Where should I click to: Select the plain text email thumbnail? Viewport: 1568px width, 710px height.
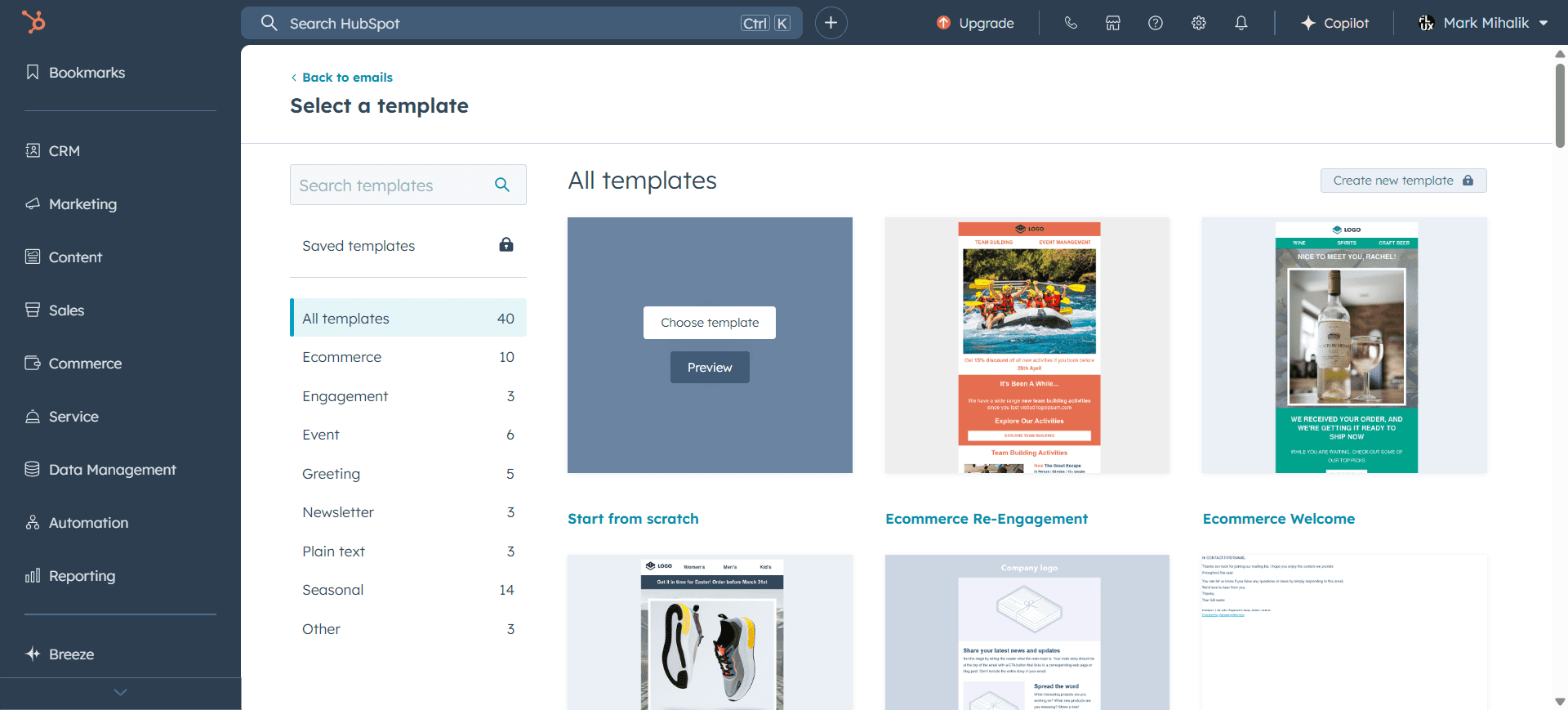(1344, 632)
